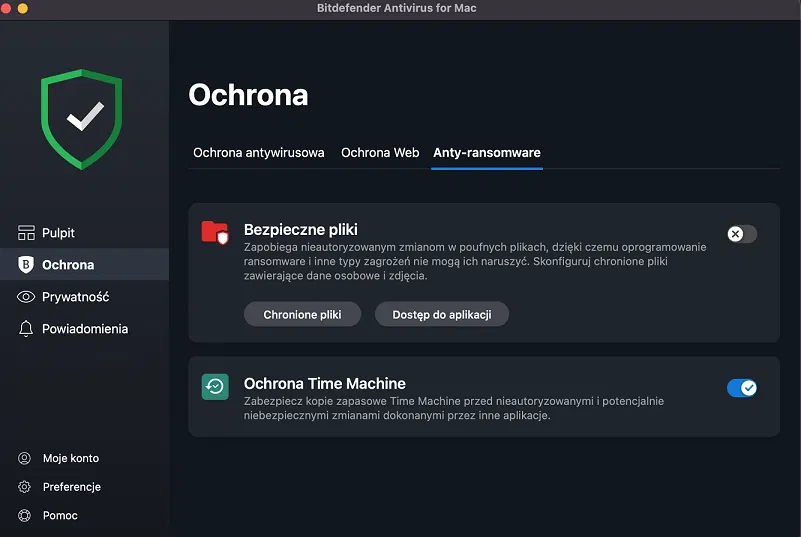Click the Pomoc lifebuoy icon
This screenshot has height=537, width=801.
pyautogui.click(x=25, y=516)
